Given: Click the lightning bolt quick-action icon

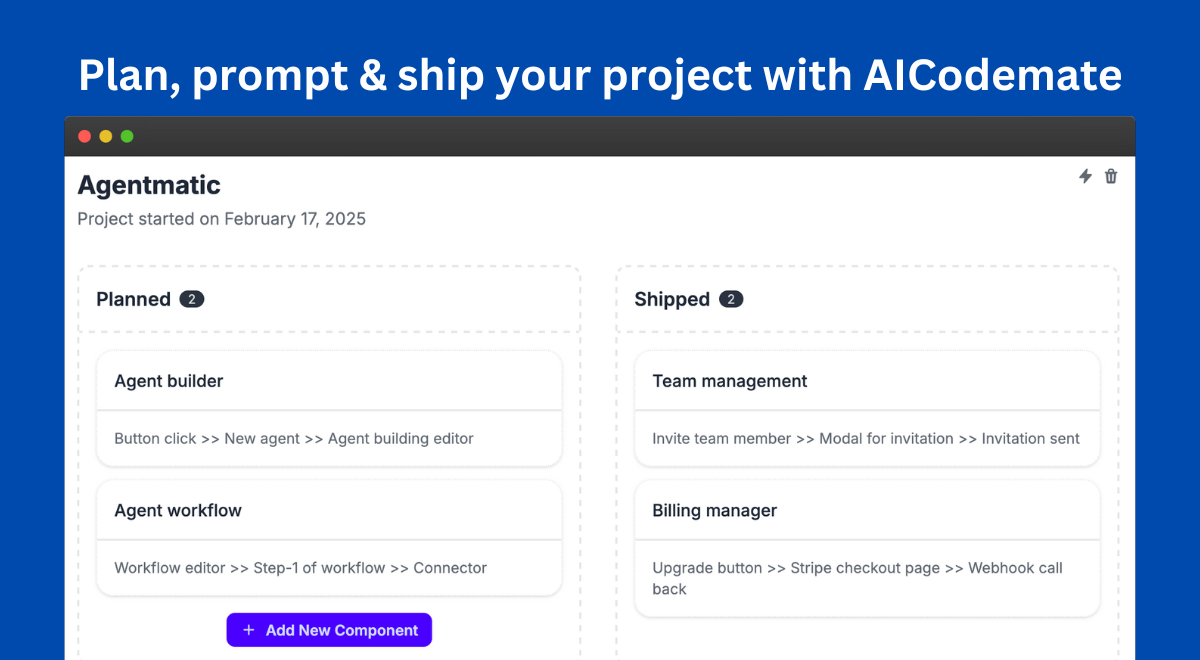Looking at the screenshot, I should pyautogui.click(x=1085, y=176).
